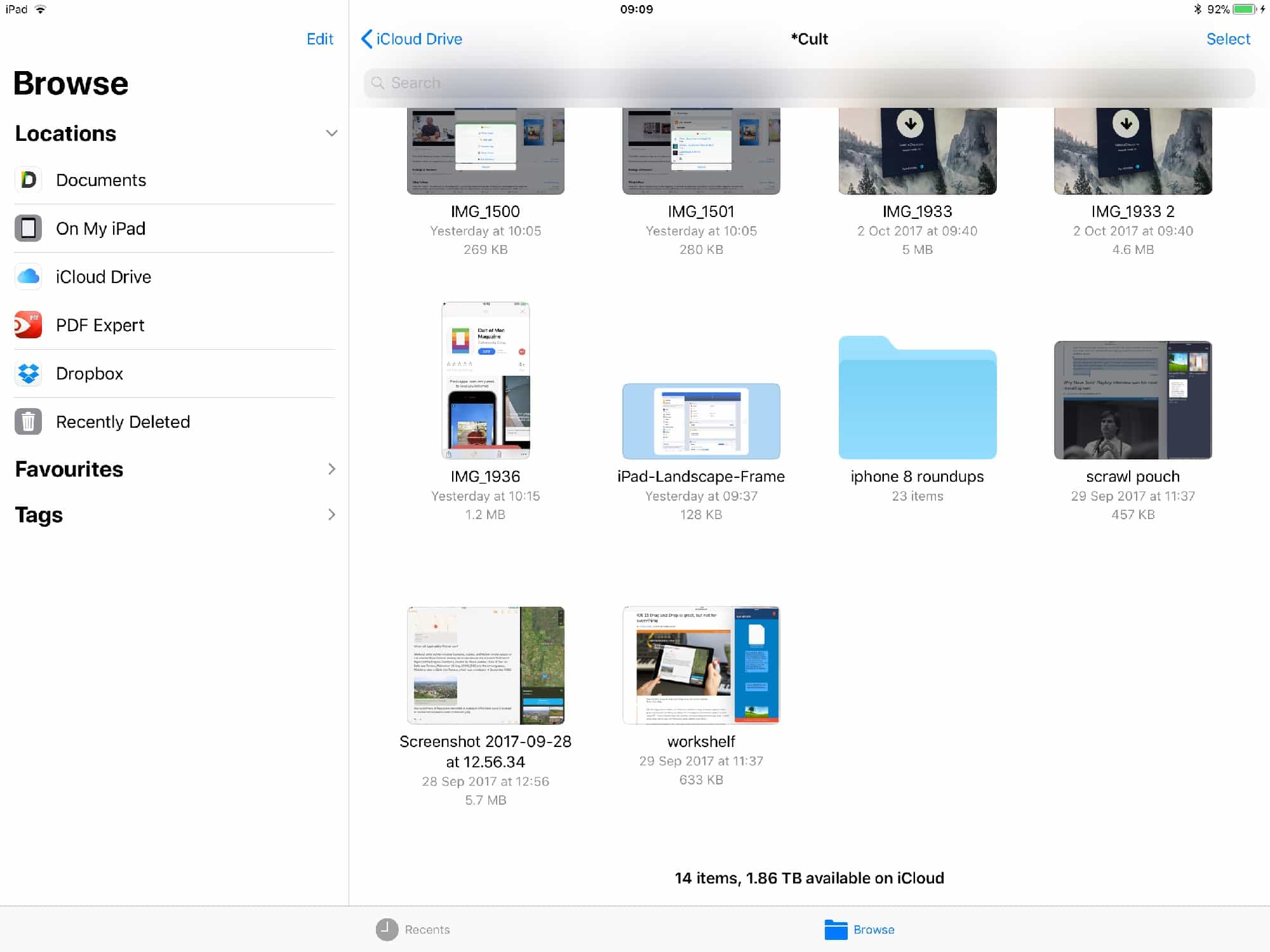Screen dimensions: 1270x952
Task: Open the worksheLf image thumbnail
Action: (x=701, y=664)
